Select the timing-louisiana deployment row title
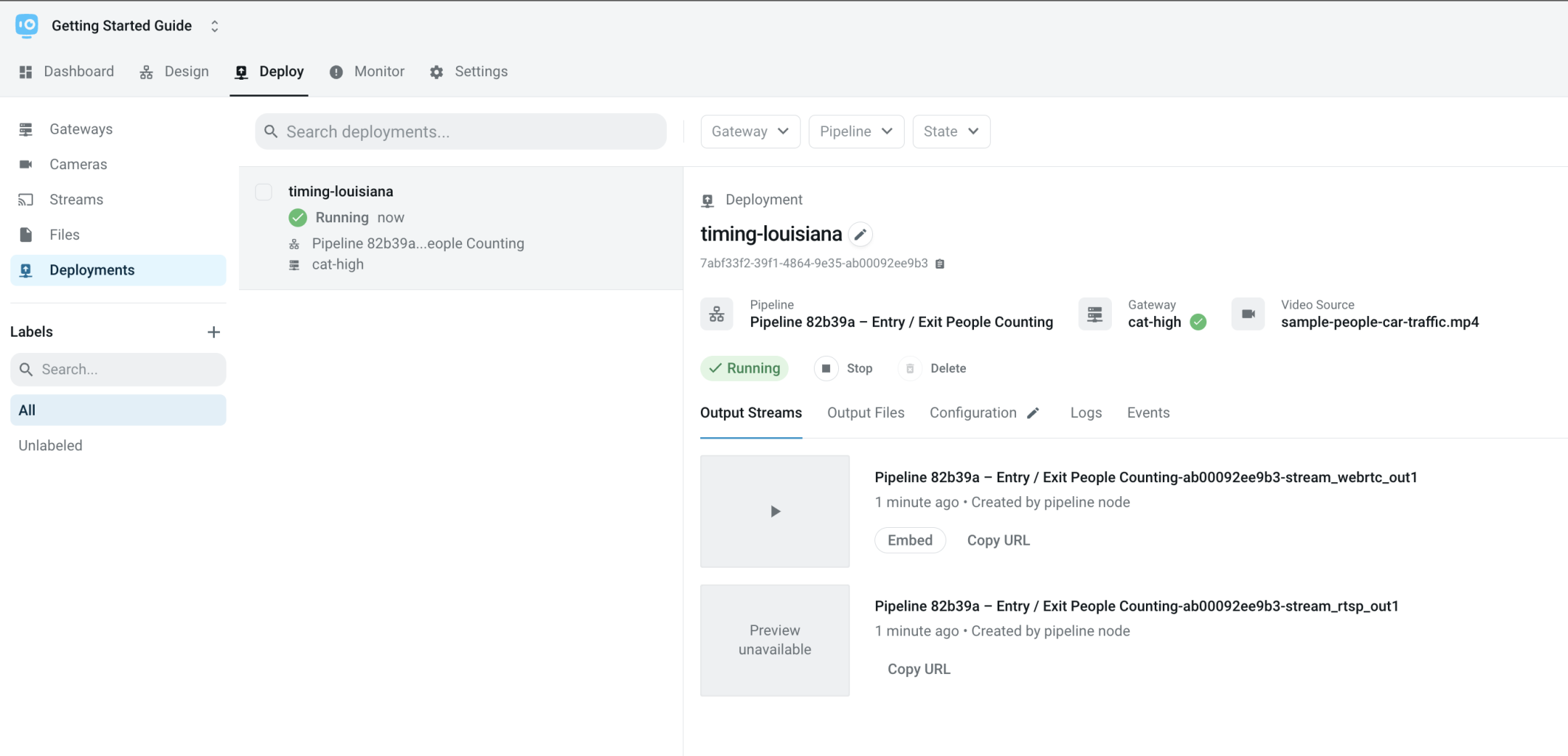This screenshot has width=1568, height=756. pos(341,191)
